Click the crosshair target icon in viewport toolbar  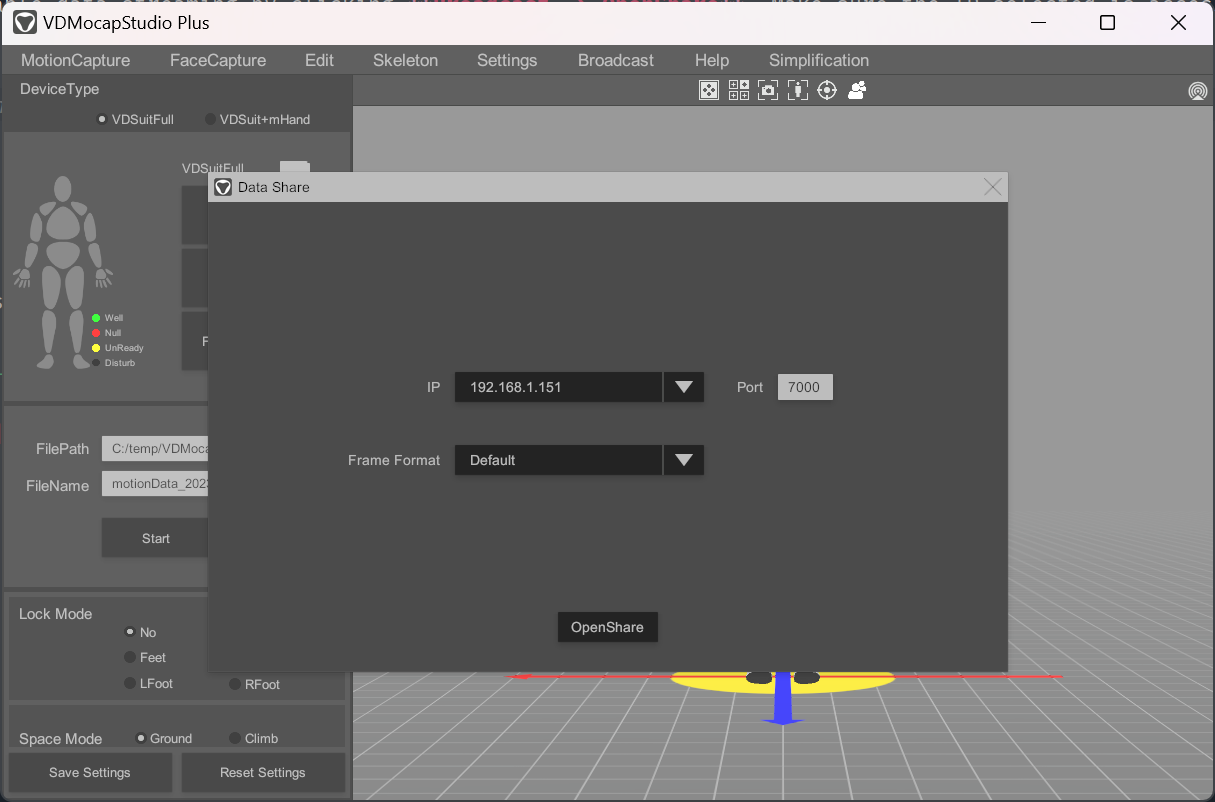point(827,91)
